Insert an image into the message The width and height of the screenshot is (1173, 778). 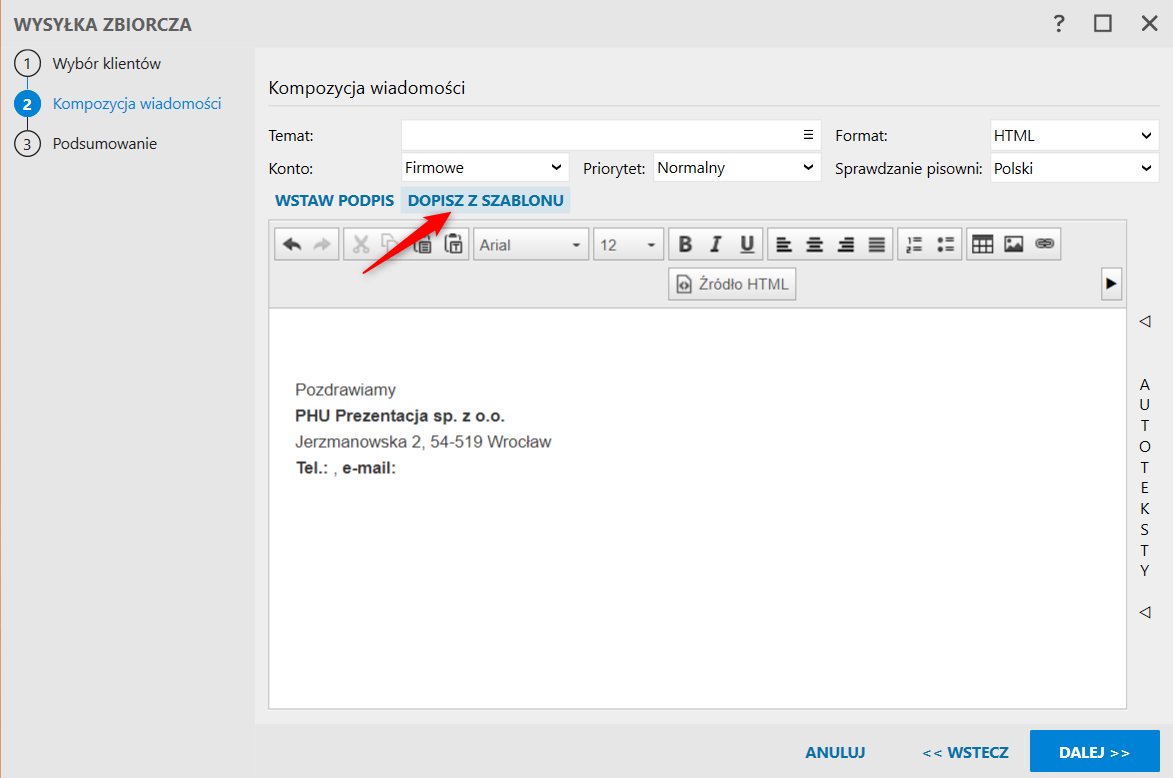coord(1014,244)
